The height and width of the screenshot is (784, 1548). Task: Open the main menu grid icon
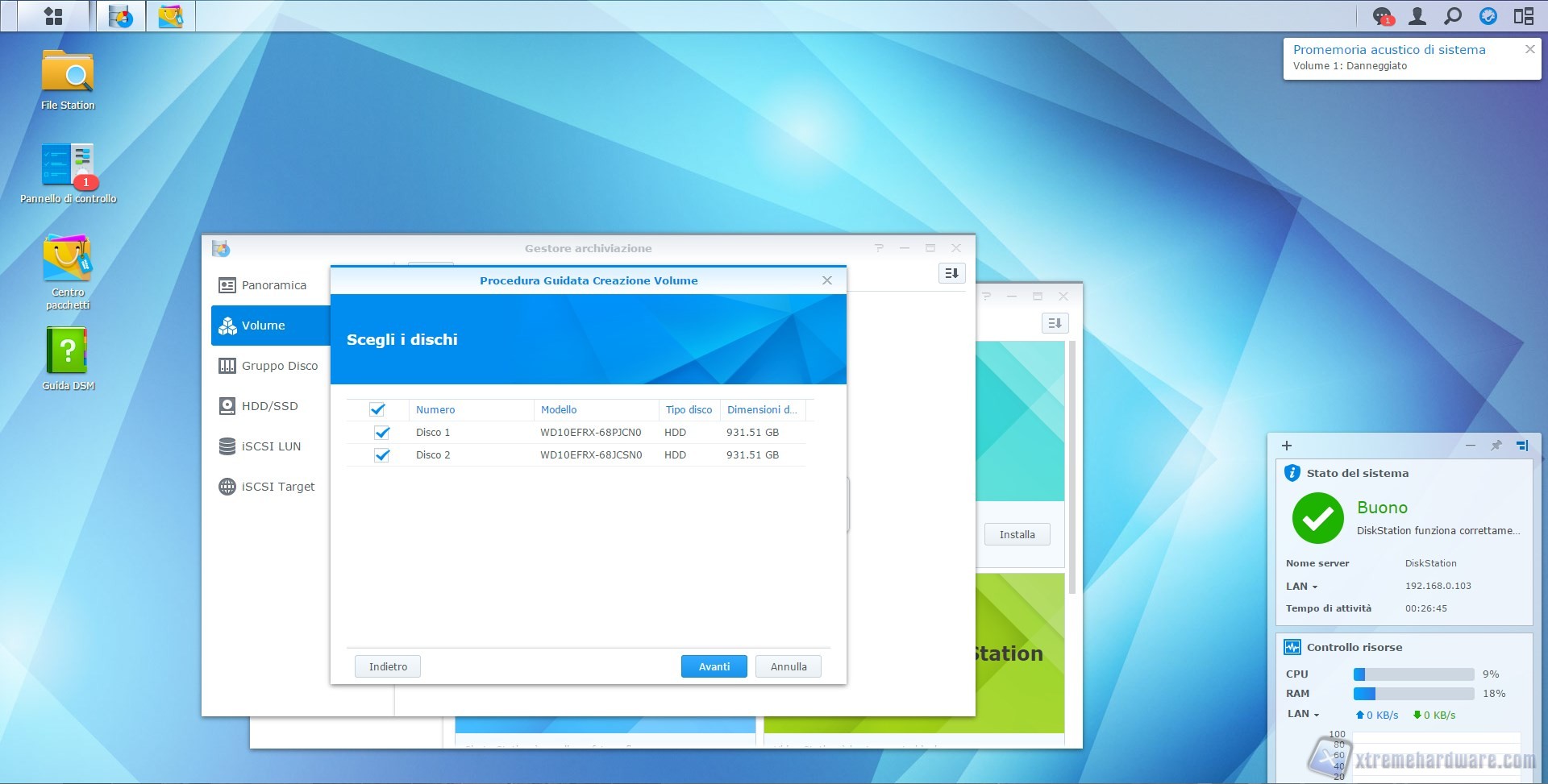point(53,16)
